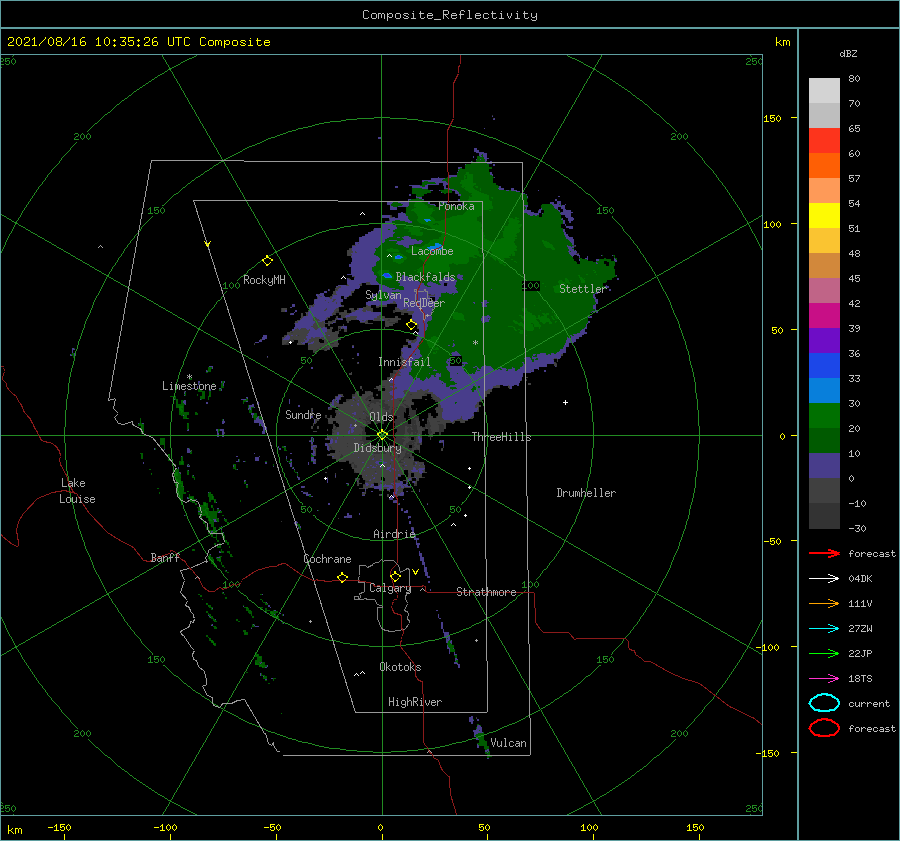Click the Vulcan town label

point(509,743)
